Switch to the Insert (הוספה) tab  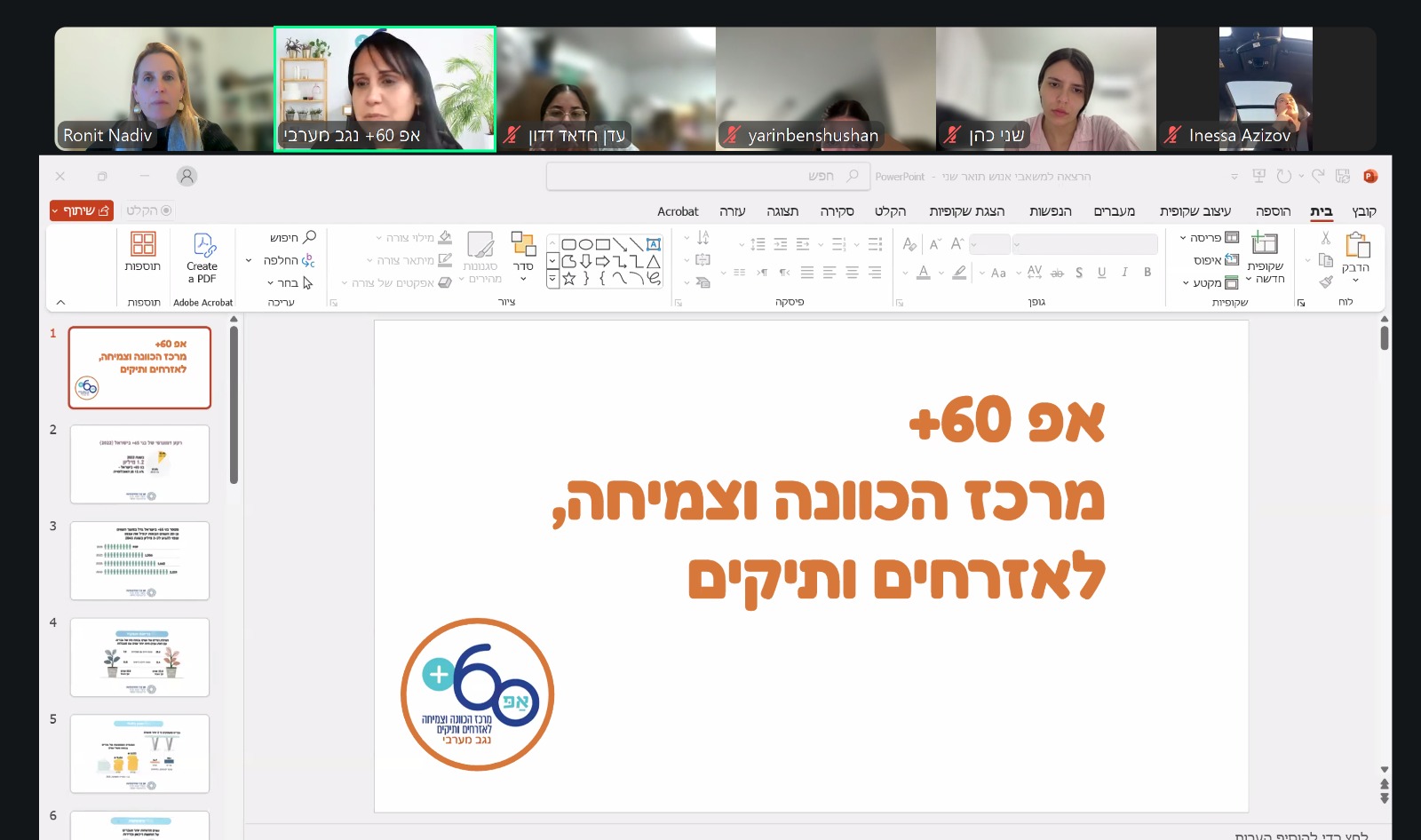pos(1273,211)
